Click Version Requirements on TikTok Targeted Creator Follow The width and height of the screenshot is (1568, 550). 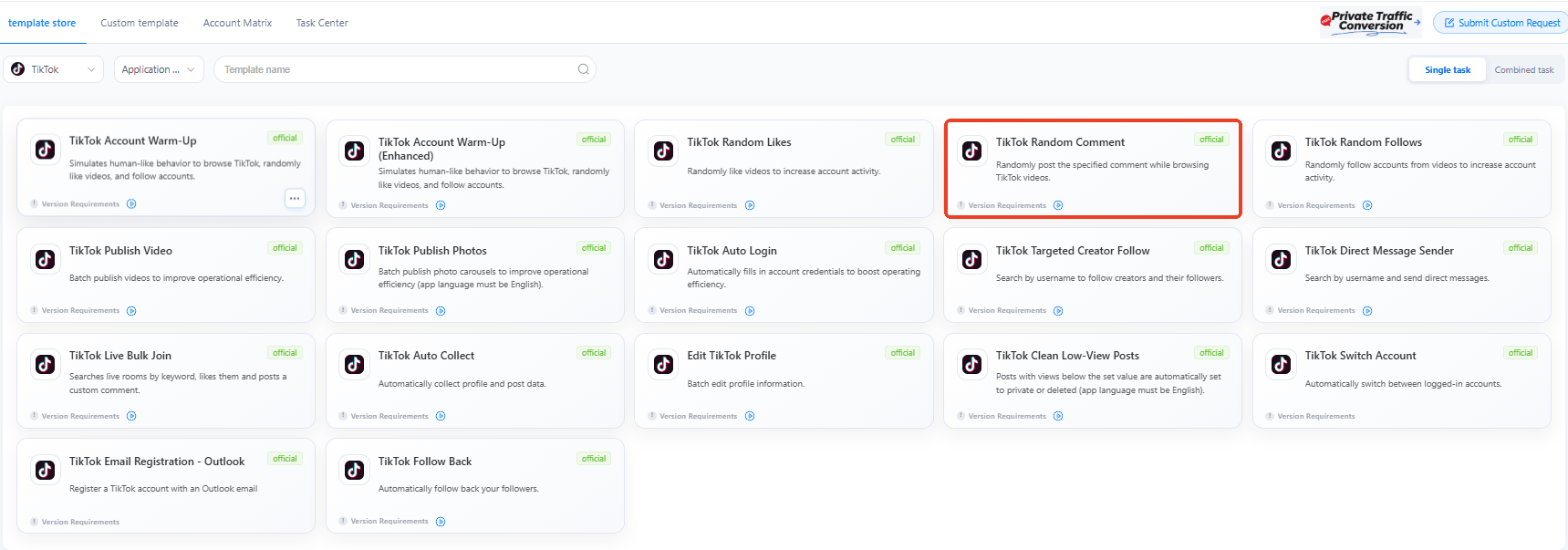(x=1007, y=311)
